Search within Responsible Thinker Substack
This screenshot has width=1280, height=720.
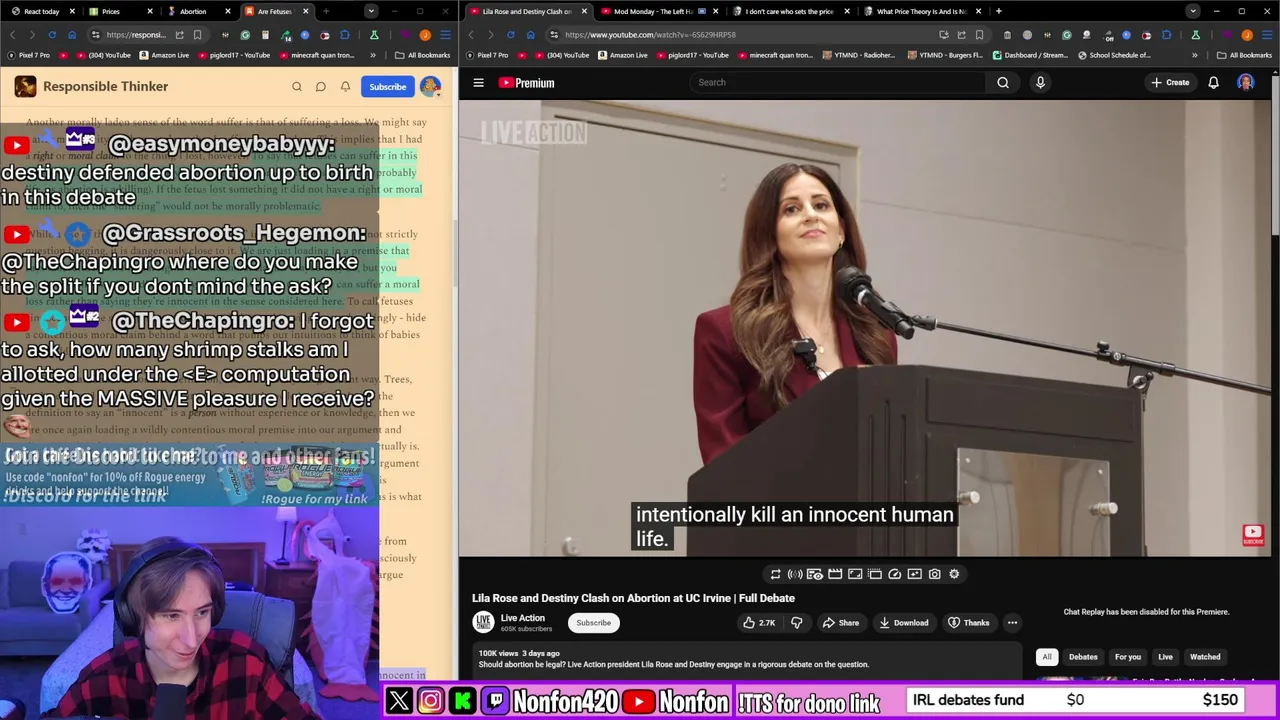click(297, 87)
